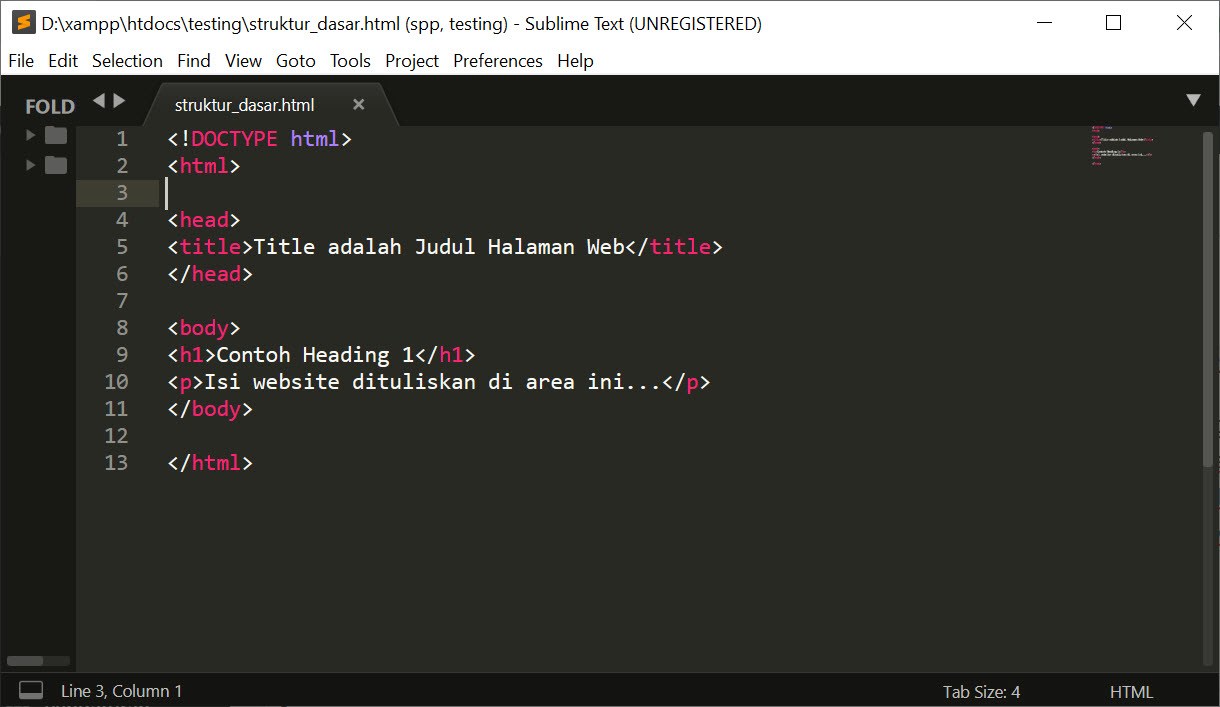Image resolution: width=1220 pixels, height=707 pixels.
Task: Expand the first sidebar folder
Action: click(x=31, y=135)
